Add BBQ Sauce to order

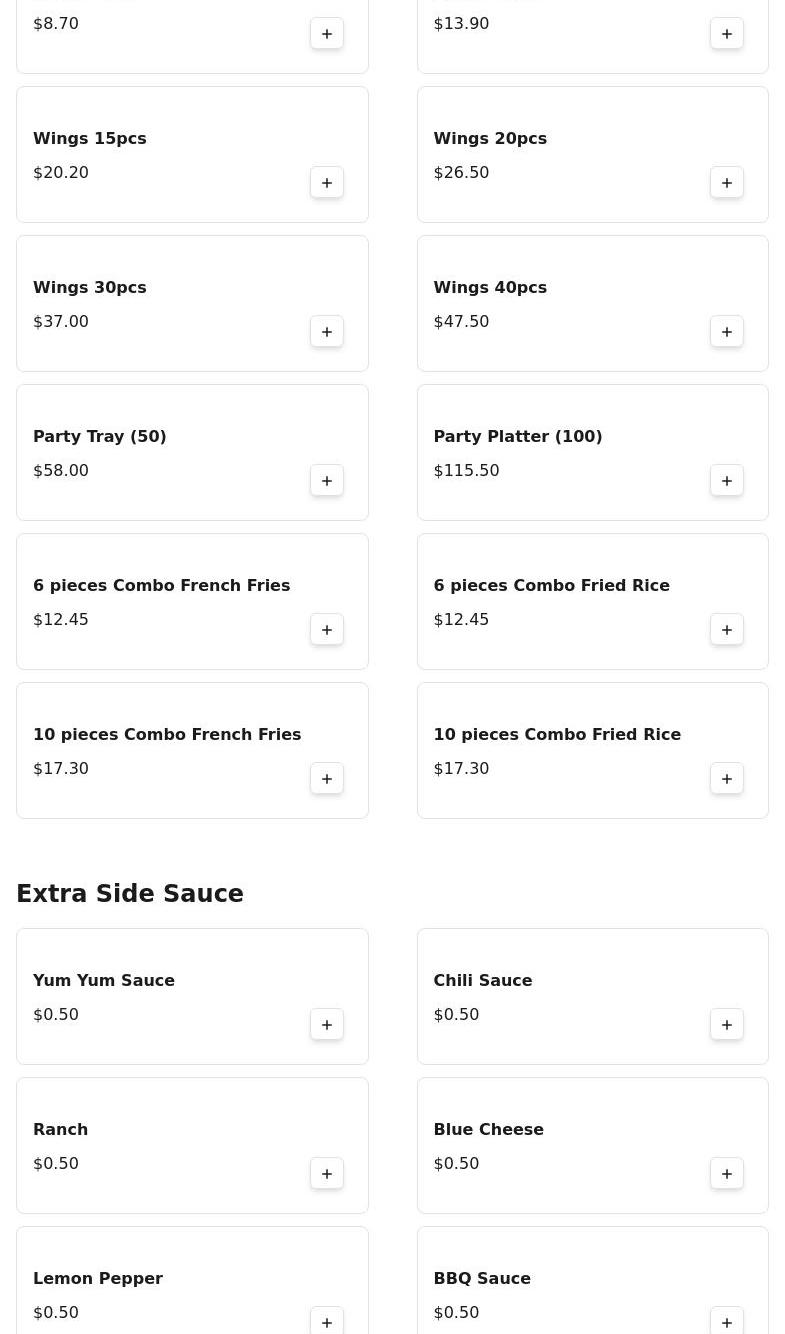click(x=727, y=1321)
